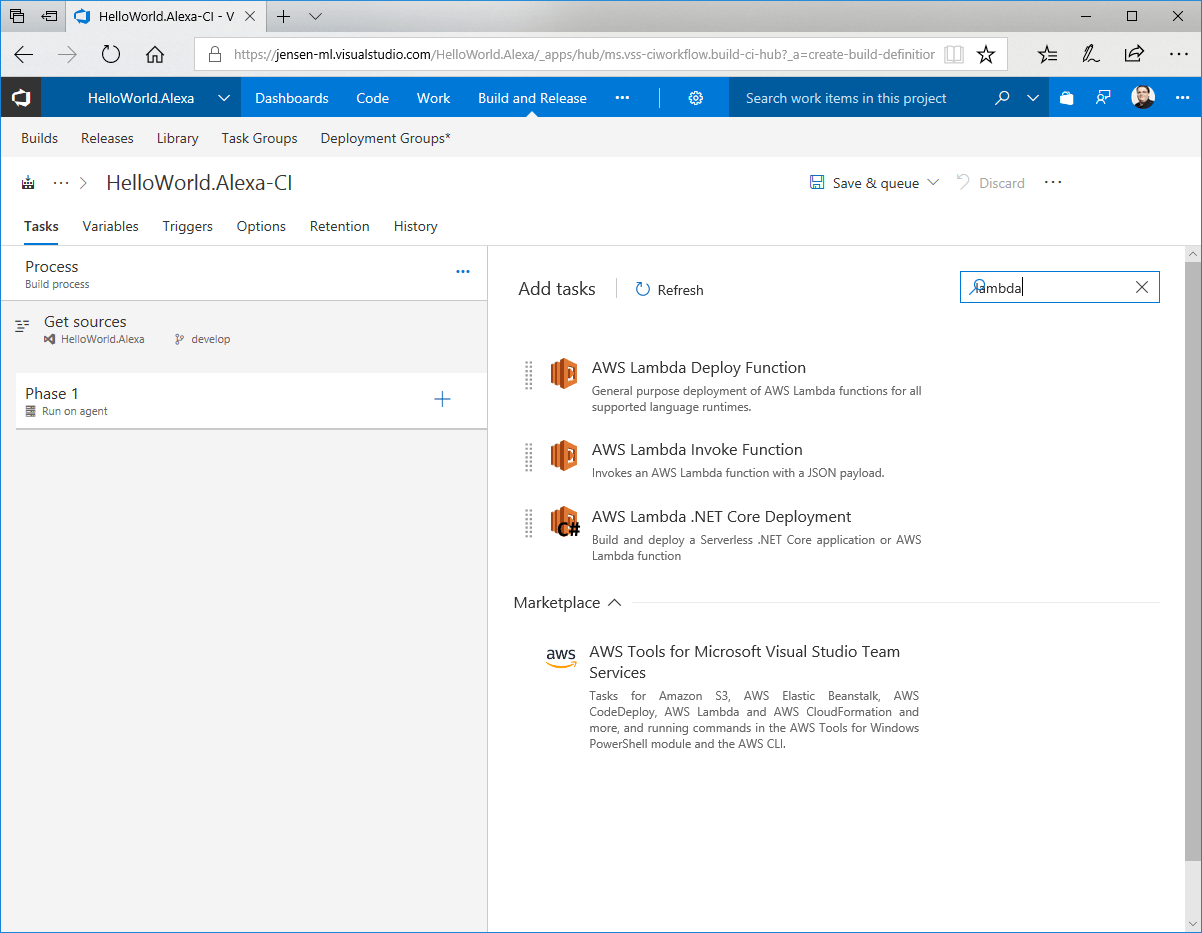Open the settings gear in the navigation bar

(696, 98)
